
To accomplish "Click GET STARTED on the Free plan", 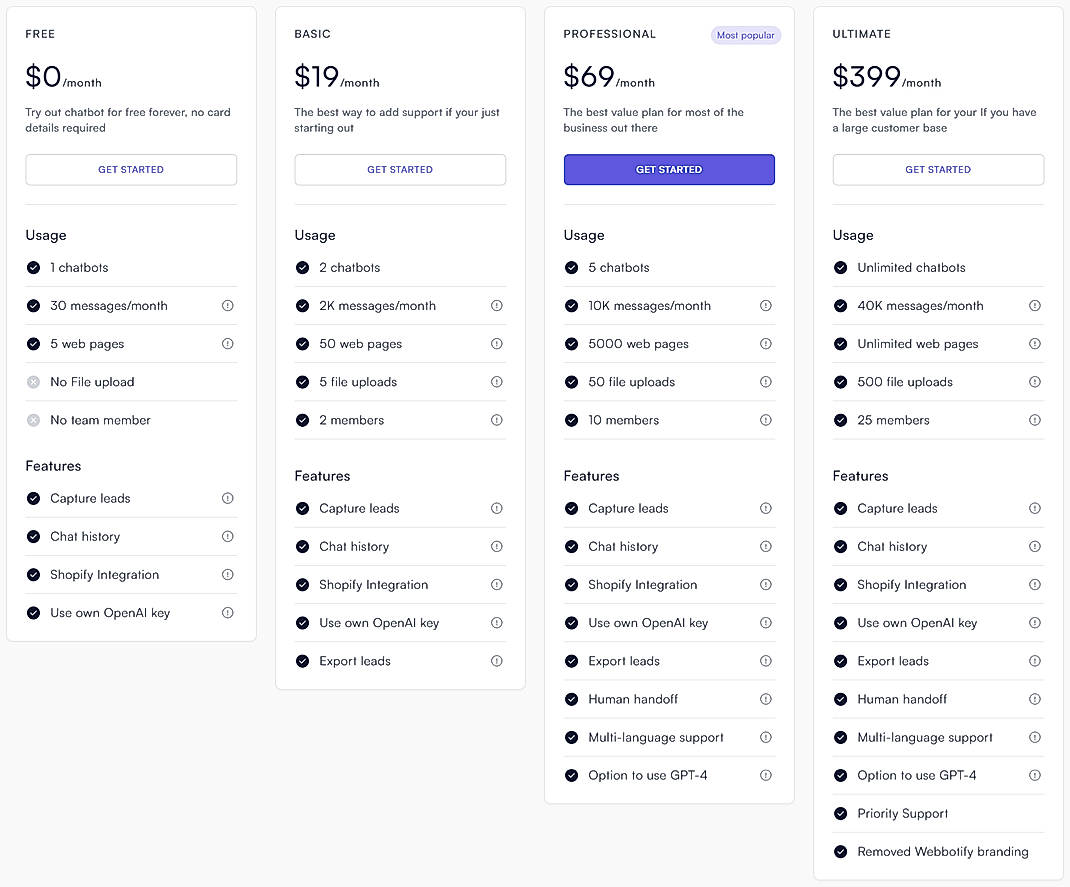I will pyautogui.click(x=130, y=169).
